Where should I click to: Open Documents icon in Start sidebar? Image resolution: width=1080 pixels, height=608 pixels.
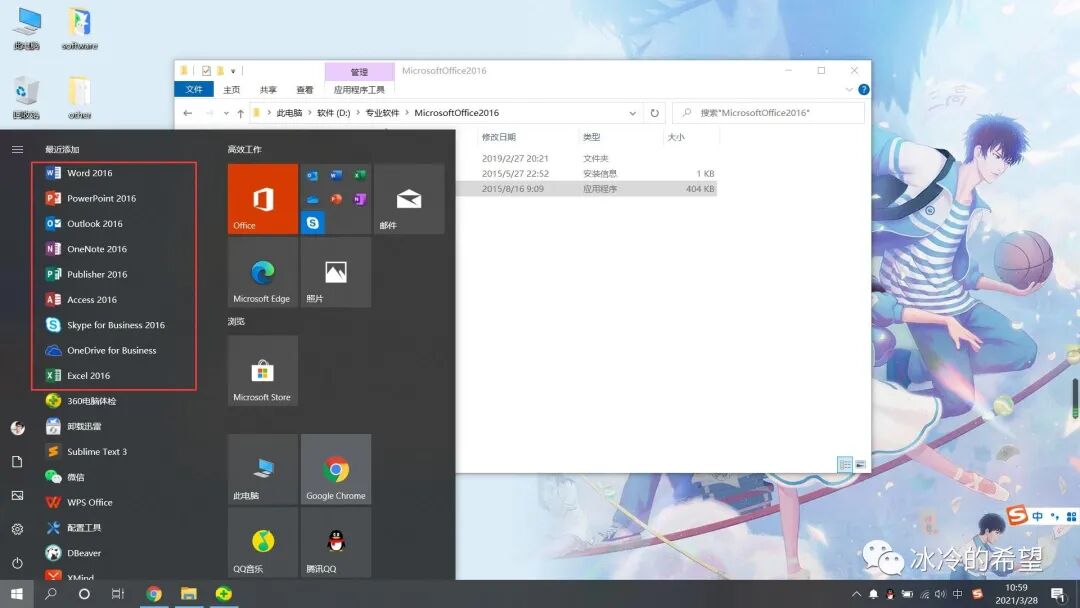tap(17, 461)
